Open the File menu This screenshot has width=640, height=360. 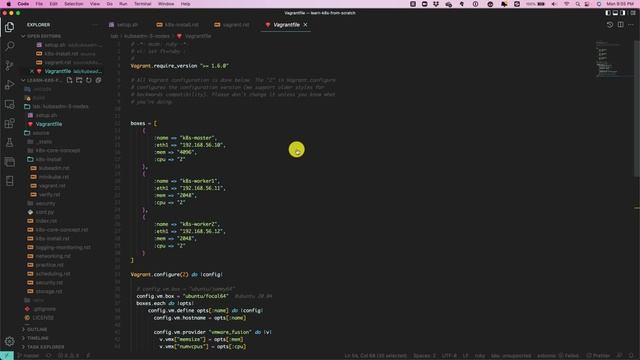(39, 4)
